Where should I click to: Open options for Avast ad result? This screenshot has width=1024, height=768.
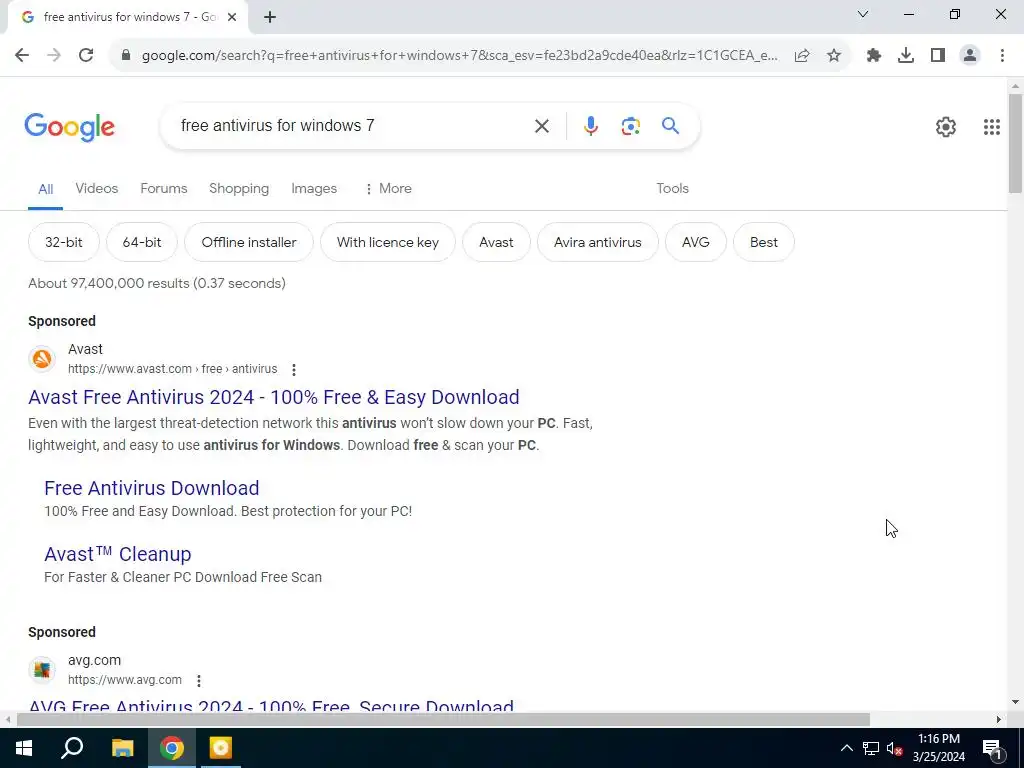click(294, 370)
